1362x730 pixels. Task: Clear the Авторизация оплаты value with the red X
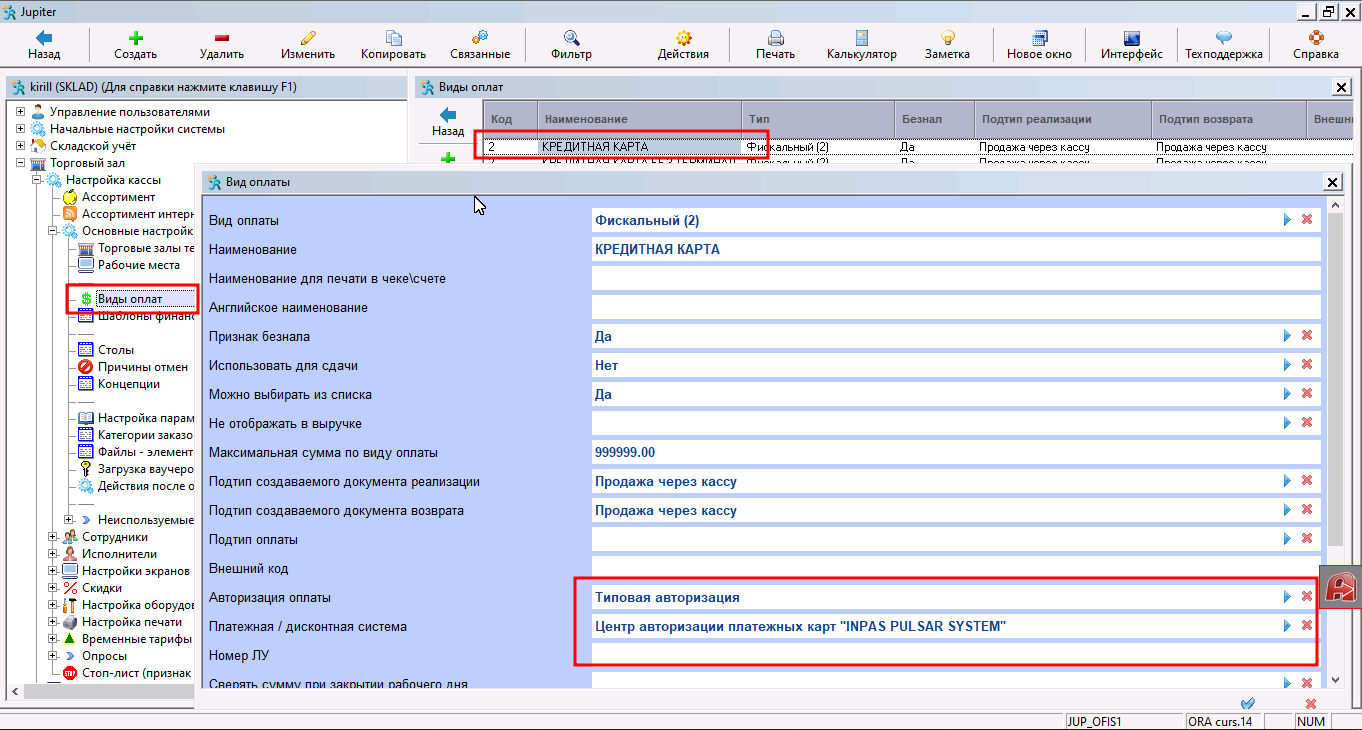click(1307, 597)
